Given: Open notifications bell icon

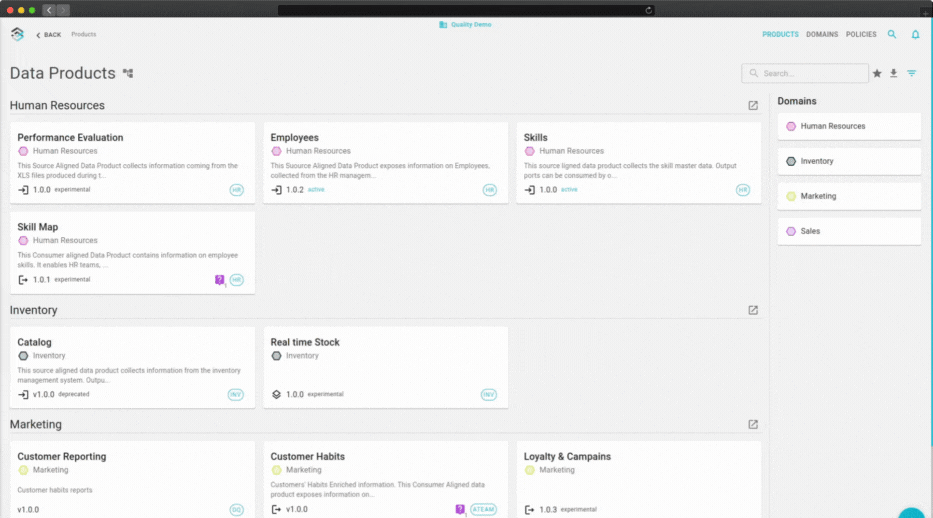Looking at the screenshot, I should (x=915, y=34).
